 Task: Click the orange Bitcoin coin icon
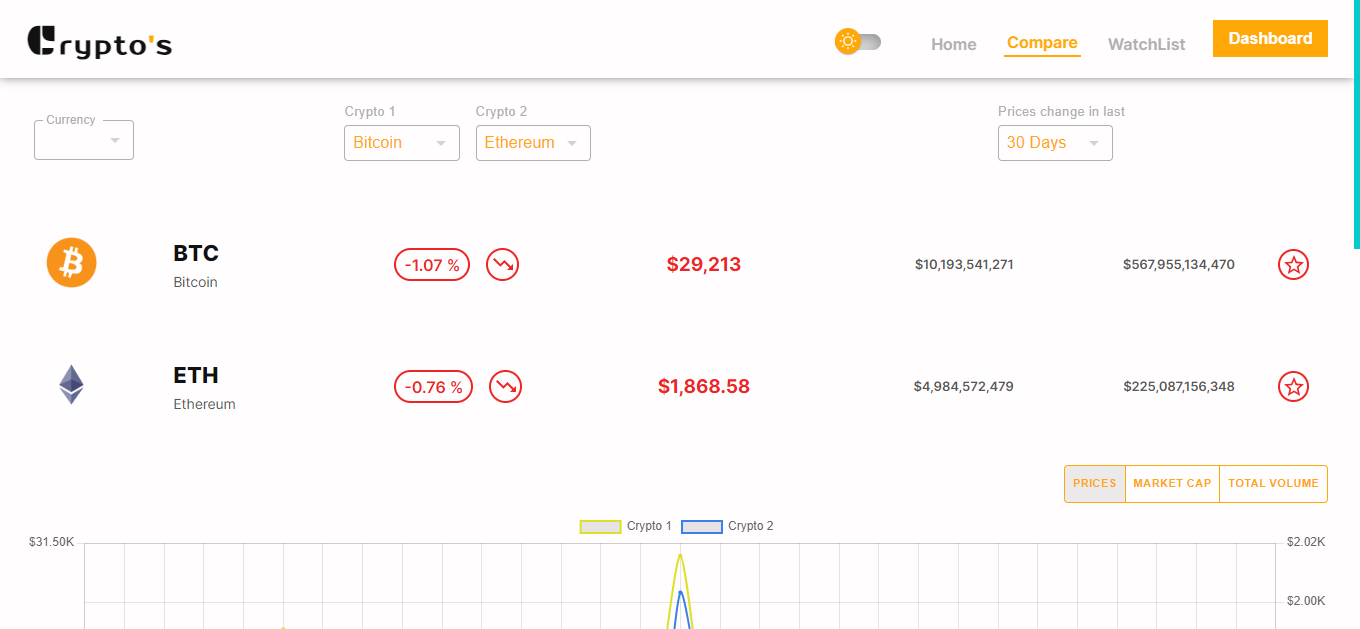71,262
